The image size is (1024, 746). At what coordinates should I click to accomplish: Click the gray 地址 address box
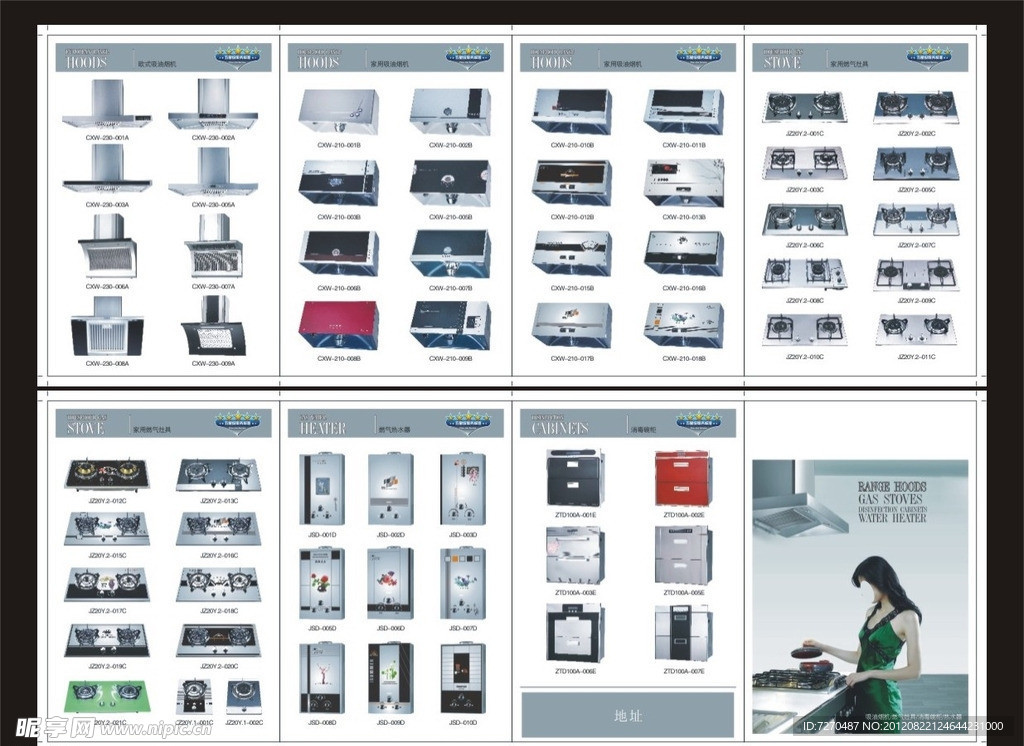[x=627, y=715]
